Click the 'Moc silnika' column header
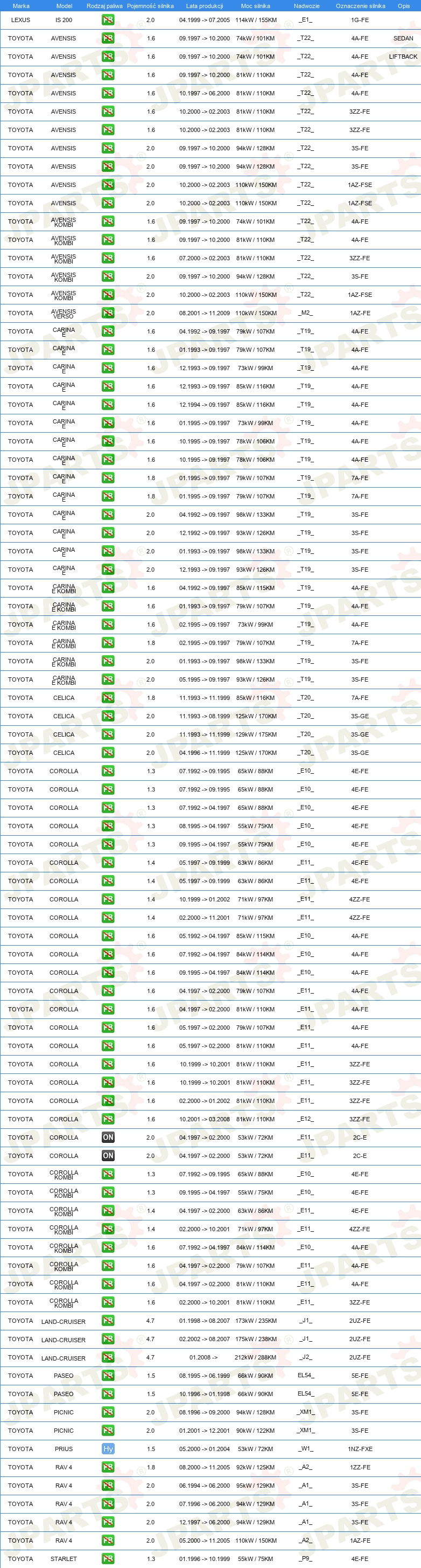This screenshot has width=421, height=1568. point(256,5)
